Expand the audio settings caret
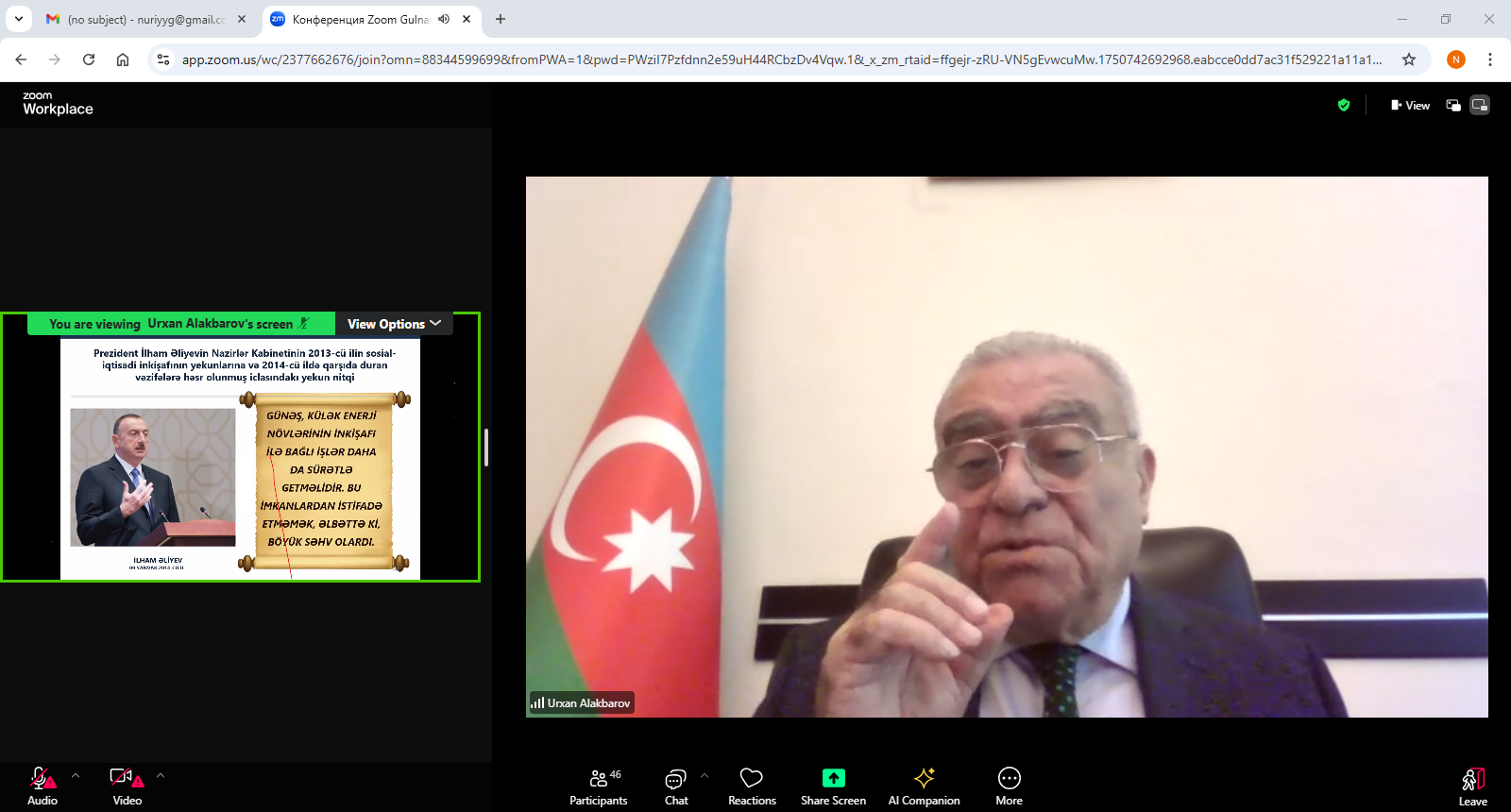The height and width of the screenshot is (812, 1511). (76, 775)
